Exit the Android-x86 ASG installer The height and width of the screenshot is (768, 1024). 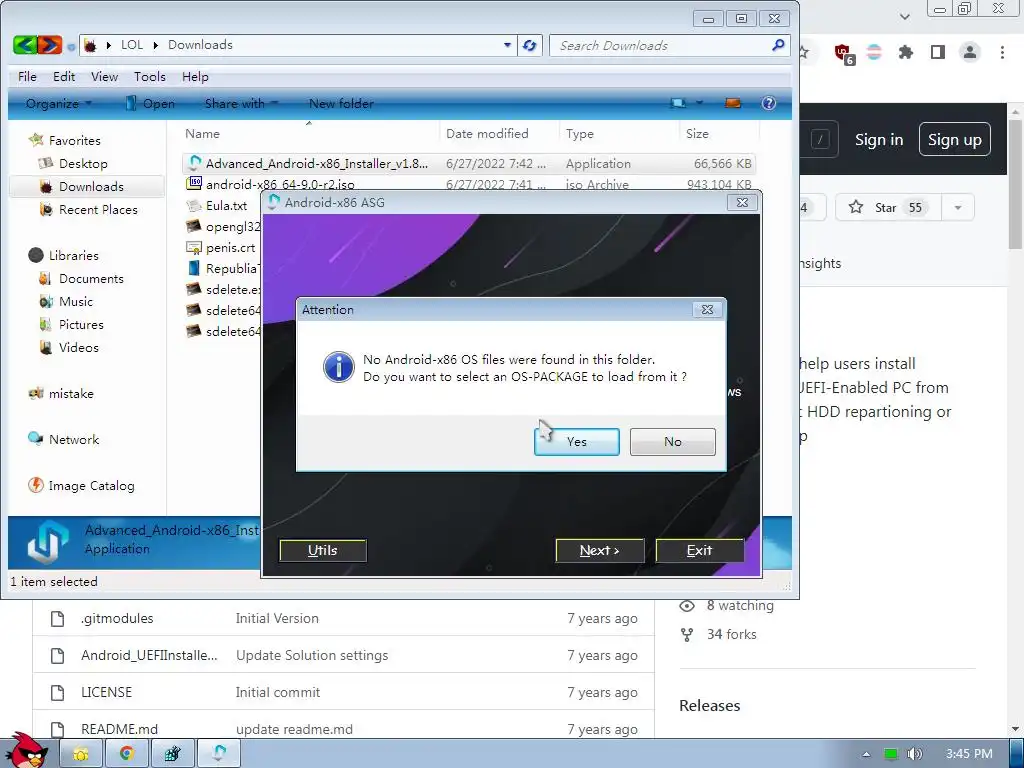(699, 550)
